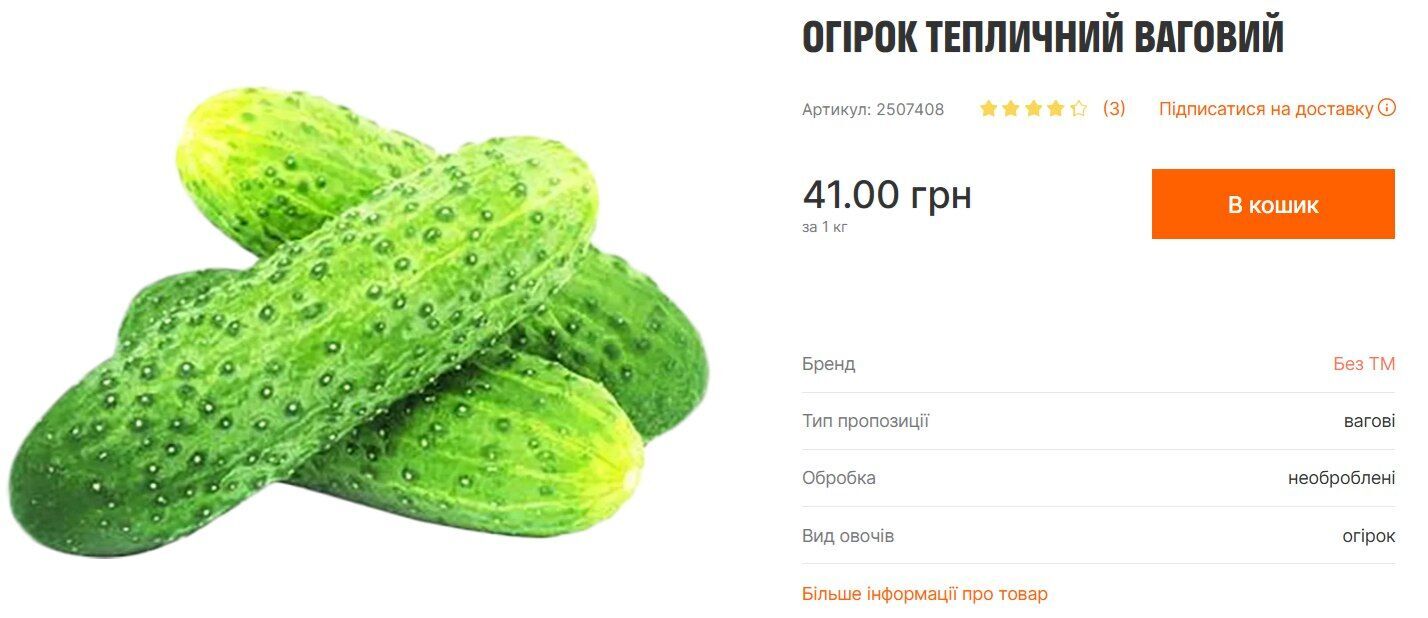1428x618 pixels.
Task: Click the info icon next to delivery subscription
Action: [x=1388, y=108]
